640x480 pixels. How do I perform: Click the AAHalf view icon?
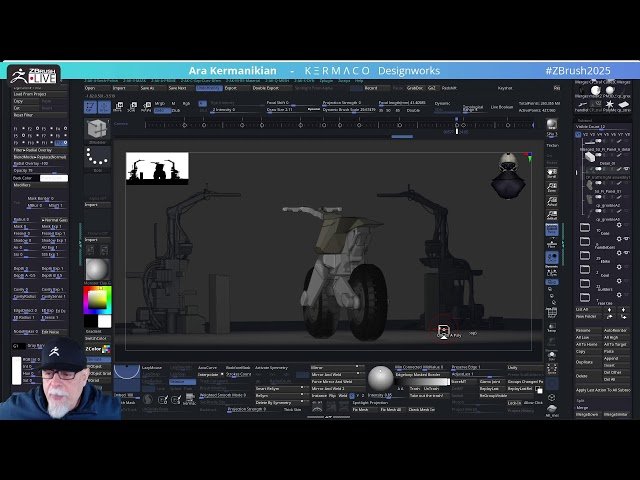(552, 215)
